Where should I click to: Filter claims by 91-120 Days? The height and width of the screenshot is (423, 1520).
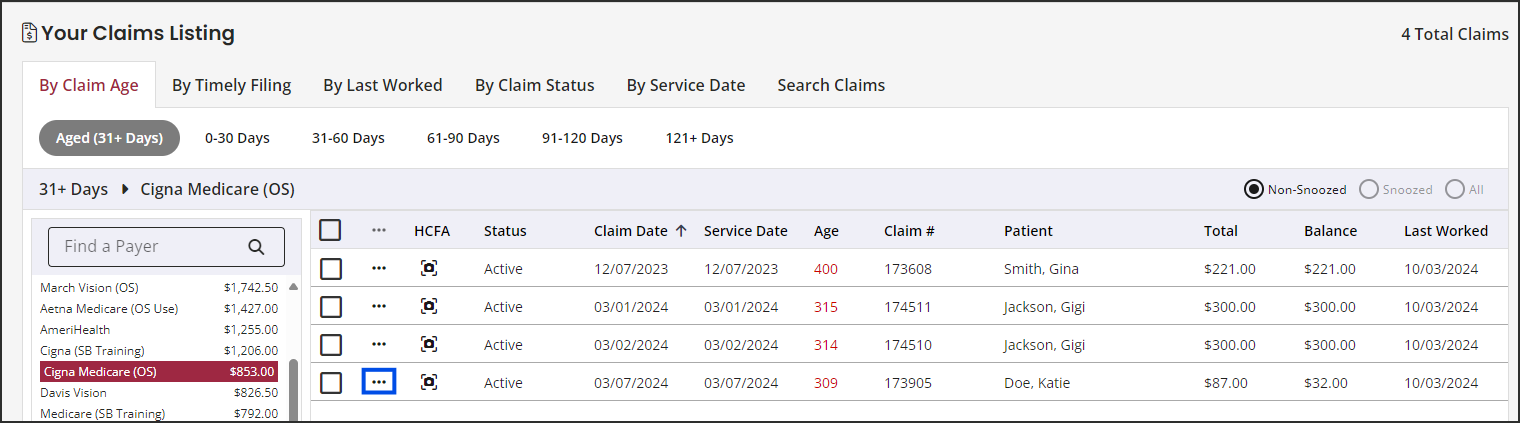pyautogui.click(x=582, y=138)
